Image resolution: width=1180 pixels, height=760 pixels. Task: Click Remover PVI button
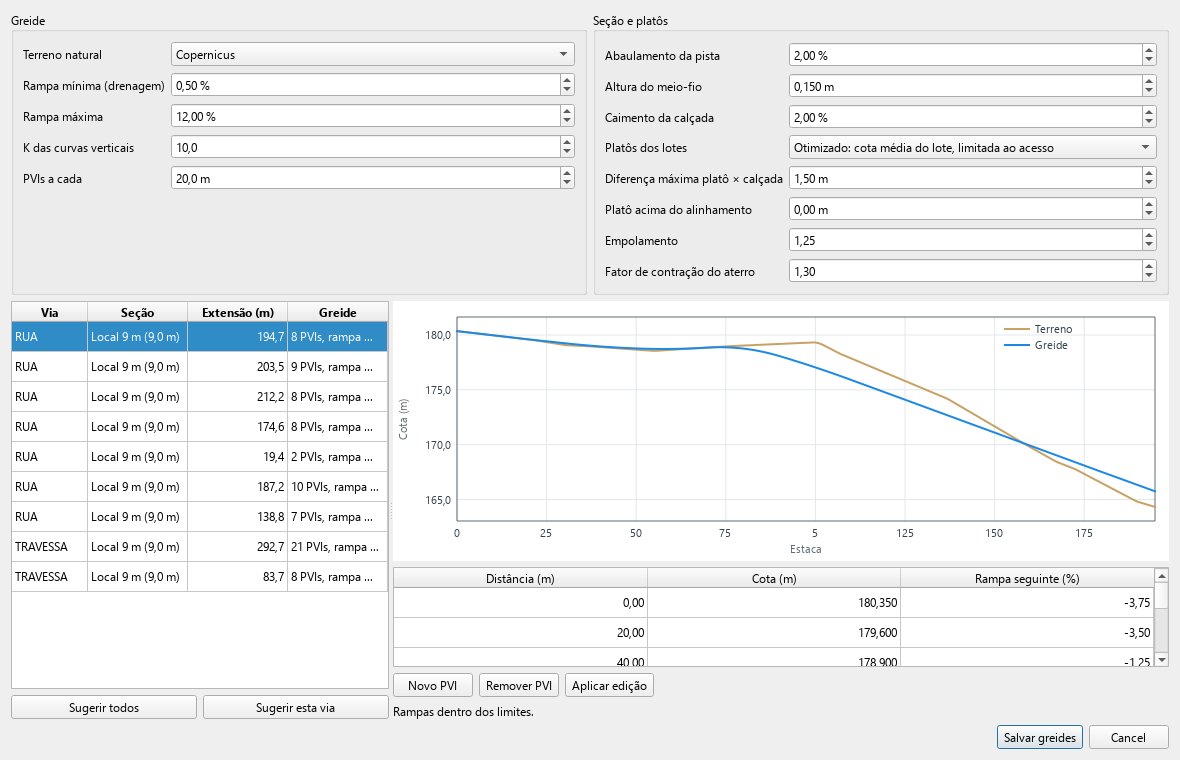click(x=519, y=686)
